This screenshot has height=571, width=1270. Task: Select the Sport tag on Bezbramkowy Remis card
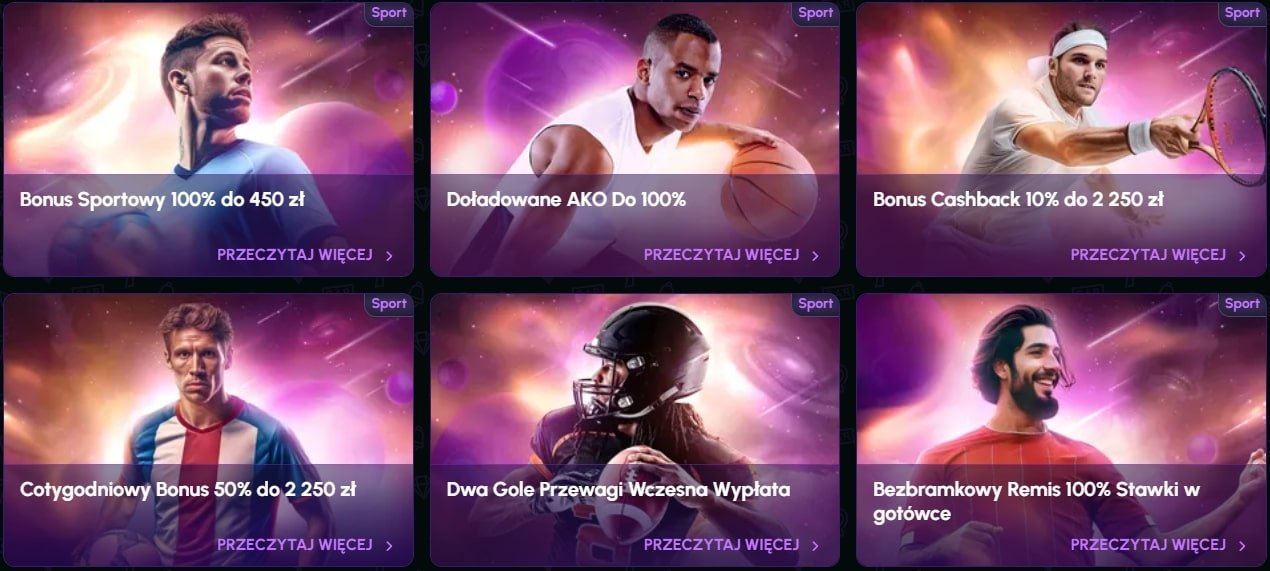point(1242,303)
